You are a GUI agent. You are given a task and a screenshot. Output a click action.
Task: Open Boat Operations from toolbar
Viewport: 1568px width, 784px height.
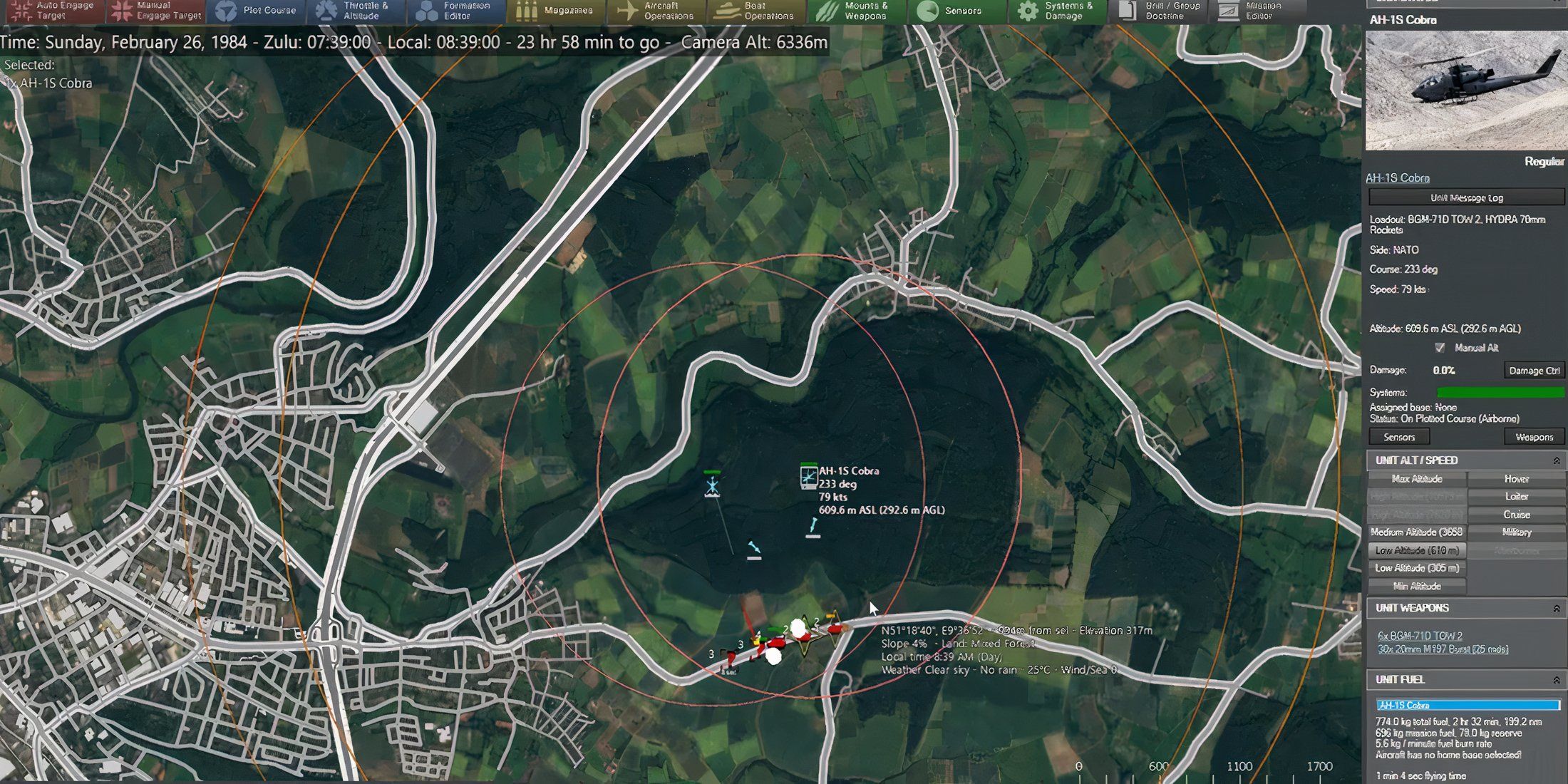[x=757, y=11]
